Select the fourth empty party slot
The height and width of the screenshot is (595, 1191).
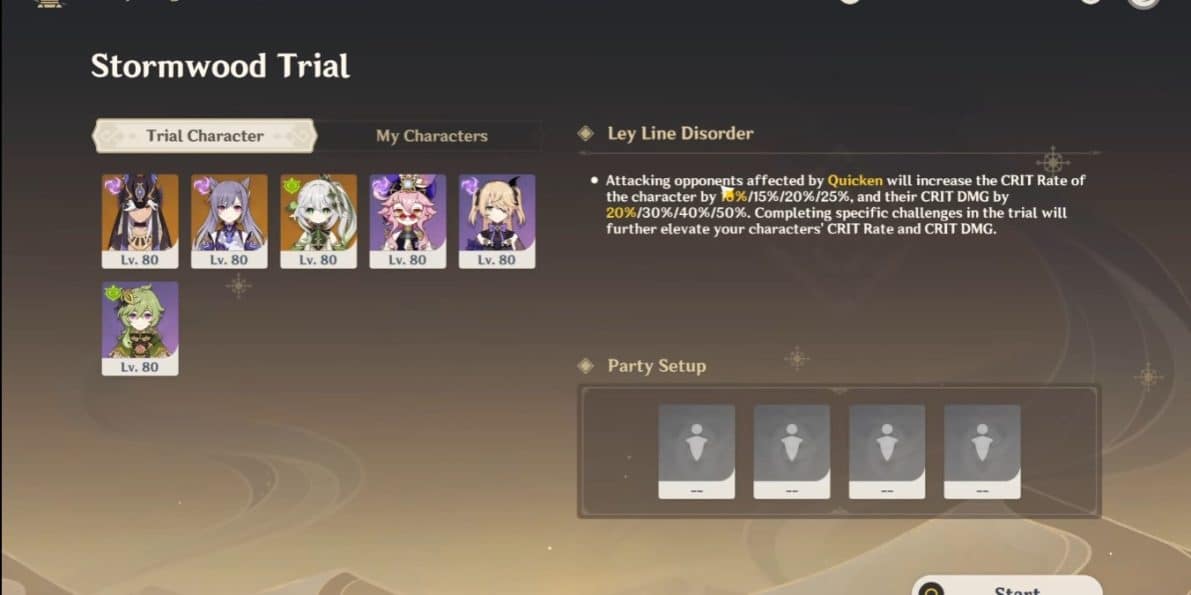(982, 451)
